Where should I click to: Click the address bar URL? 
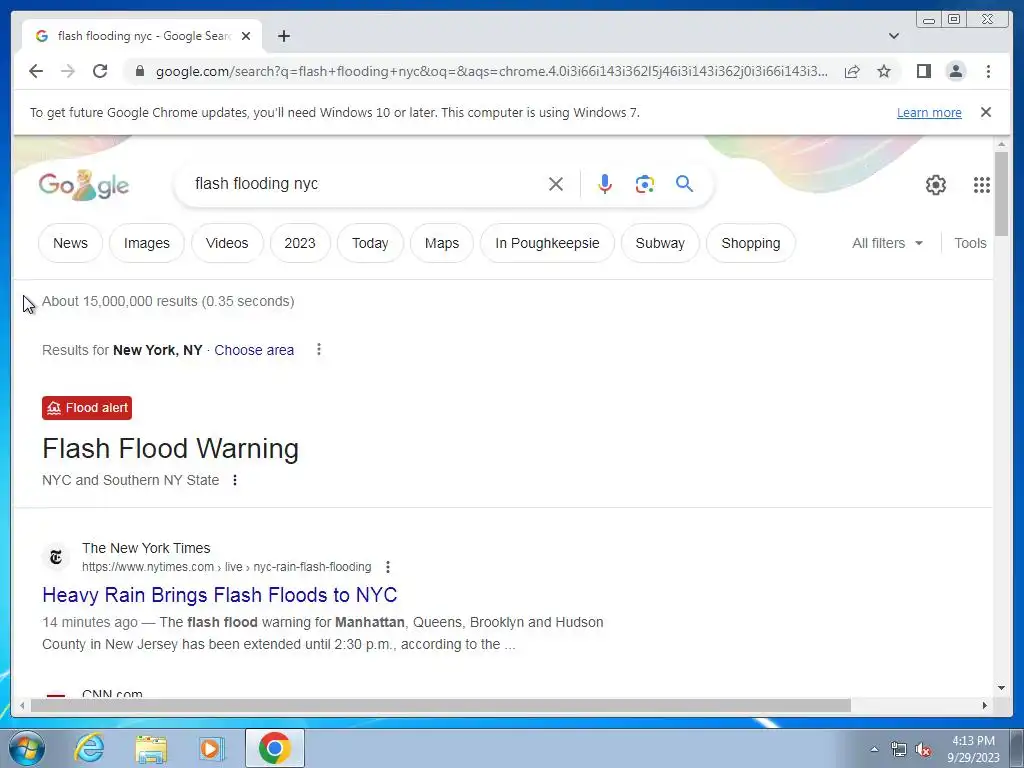[491, 71]
